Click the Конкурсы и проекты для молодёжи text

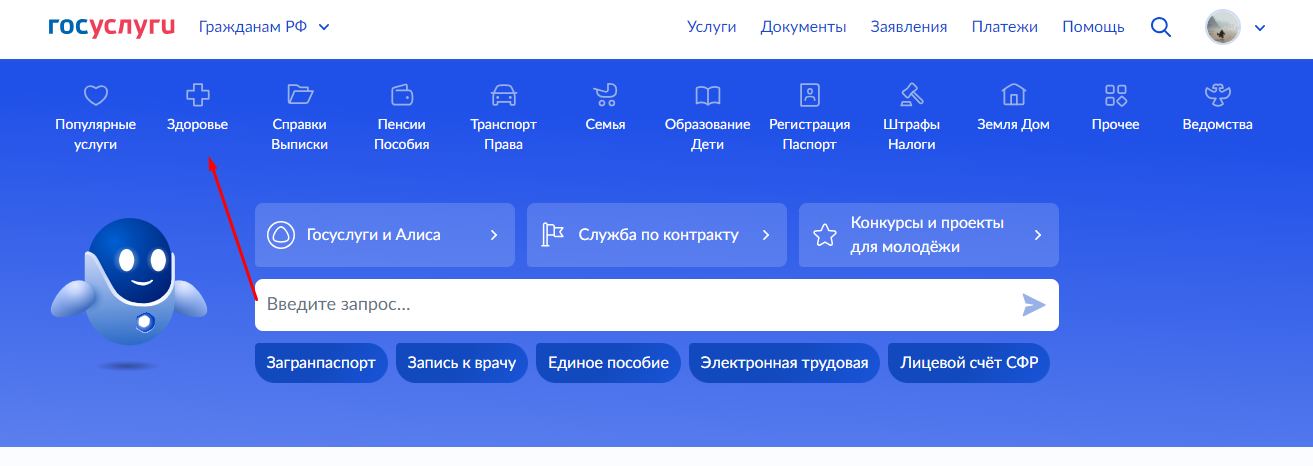(927, 235)
